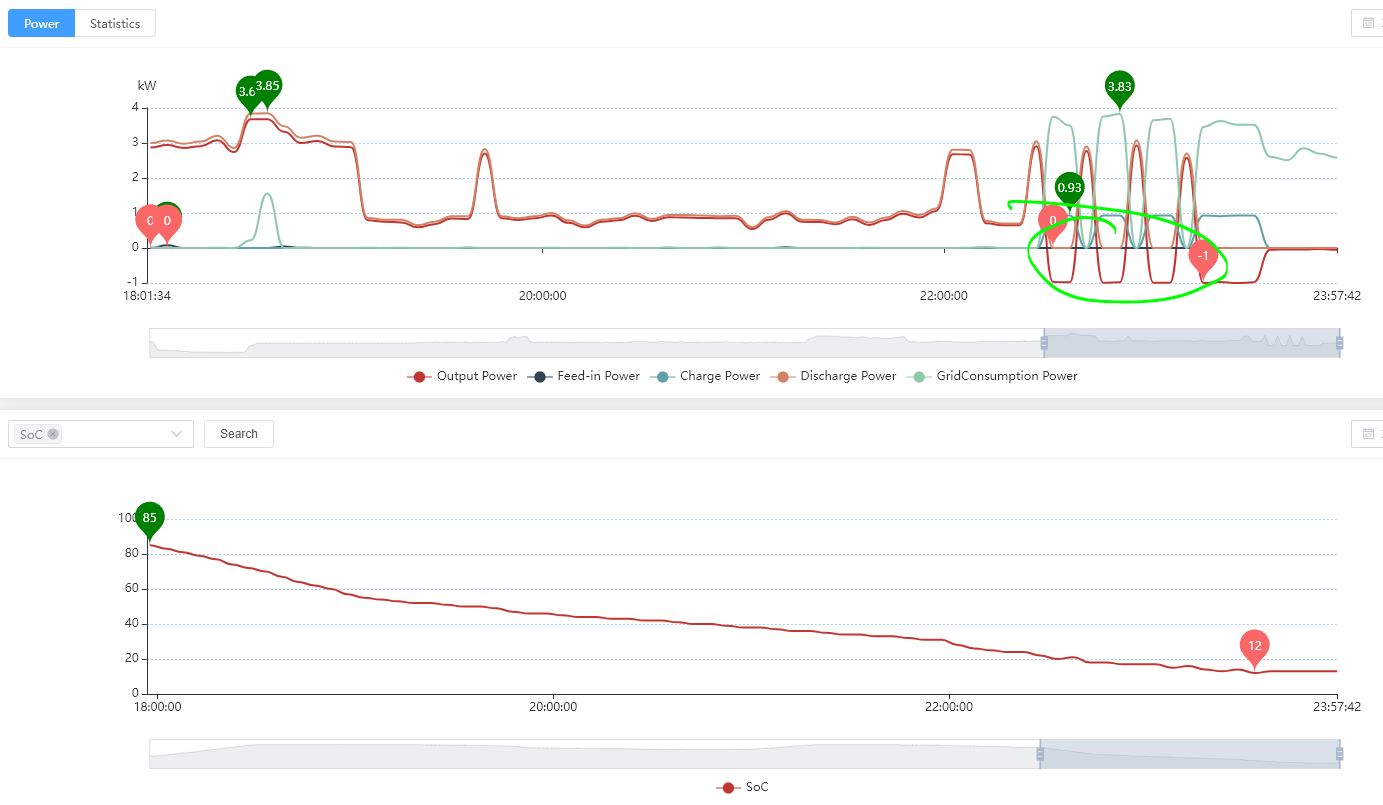The width and height of the screenshot is (1383, 805).
Task: Click the 0.93 green marker pin
Action: coord(1069,187)
